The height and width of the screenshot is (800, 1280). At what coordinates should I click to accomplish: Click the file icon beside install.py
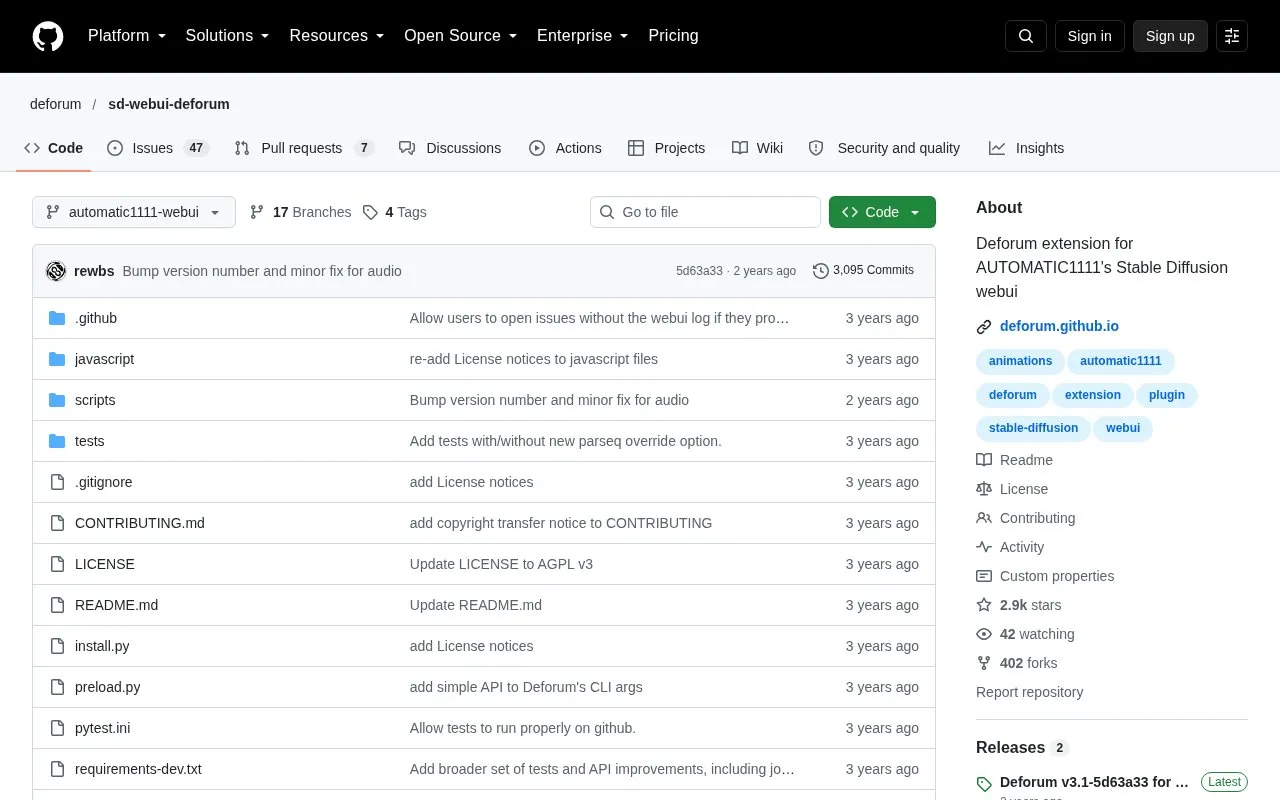tap(57, 646)
